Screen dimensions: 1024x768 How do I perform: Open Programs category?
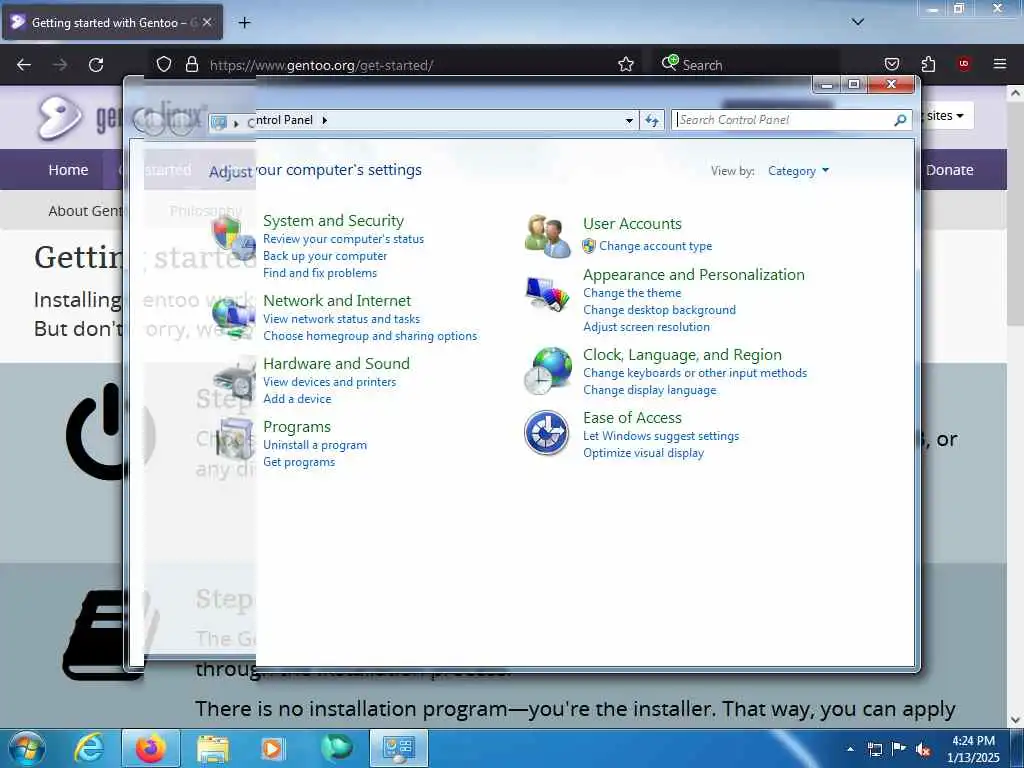[297, 426]
